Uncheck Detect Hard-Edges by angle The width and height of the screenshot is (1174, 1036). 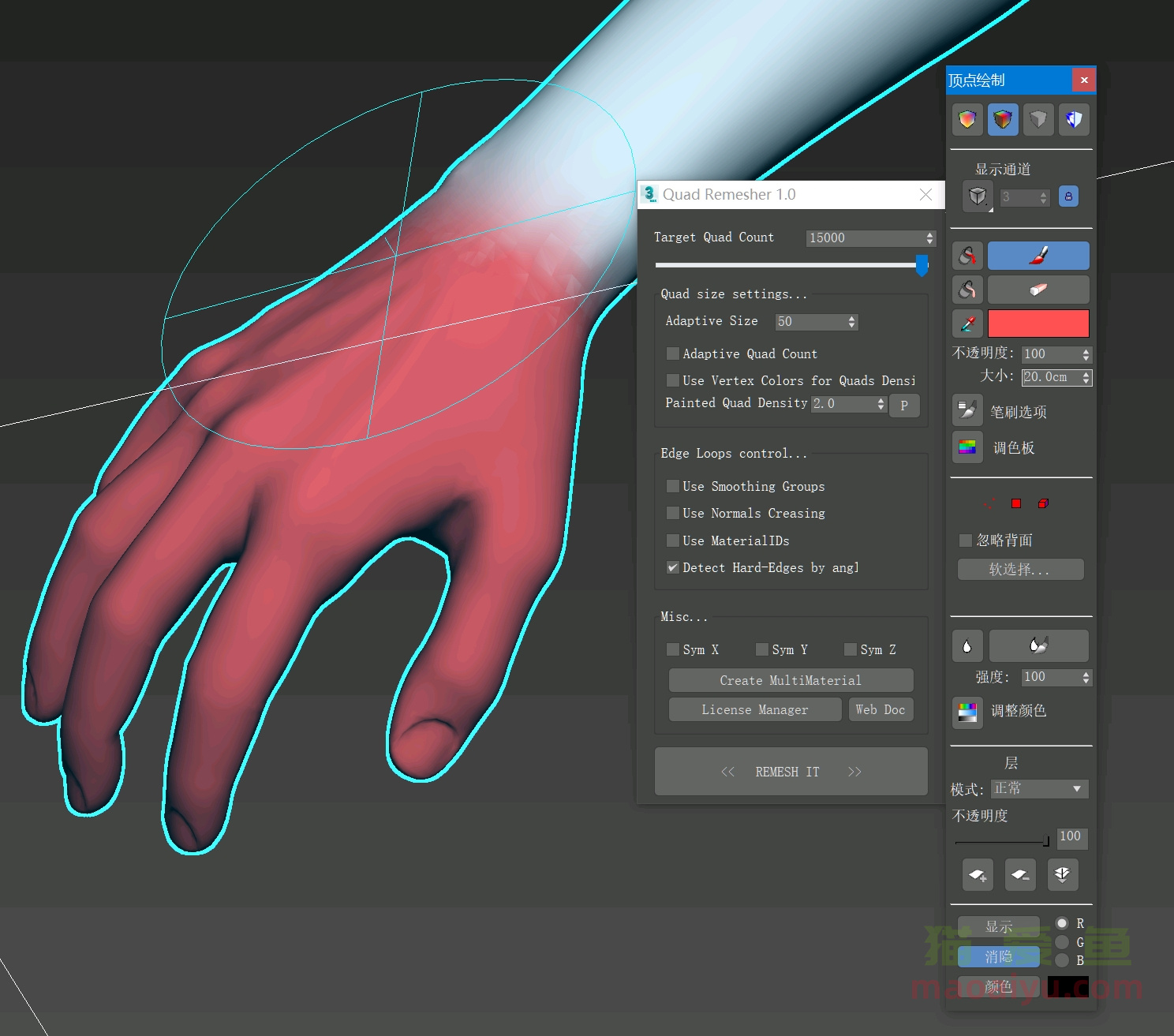tap(673, 567)
